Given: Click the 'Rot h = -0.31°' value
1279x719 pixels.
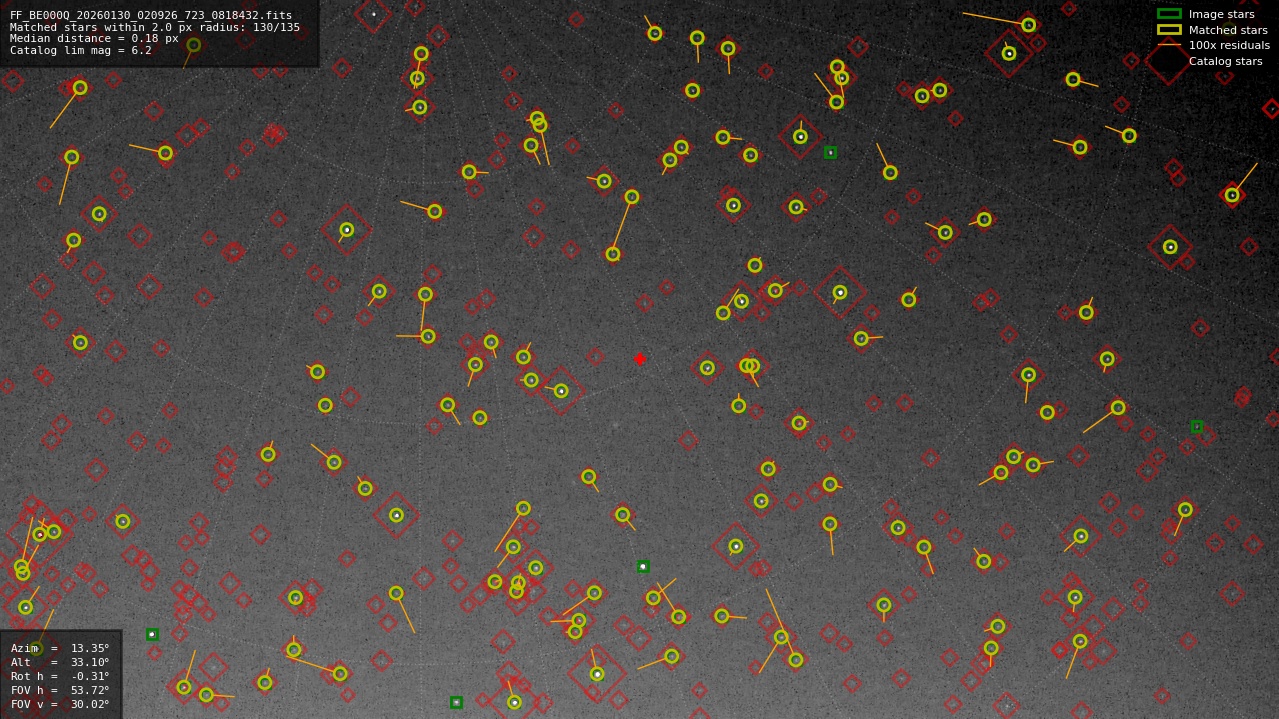Looking at the screenshot, I should 60,676.
